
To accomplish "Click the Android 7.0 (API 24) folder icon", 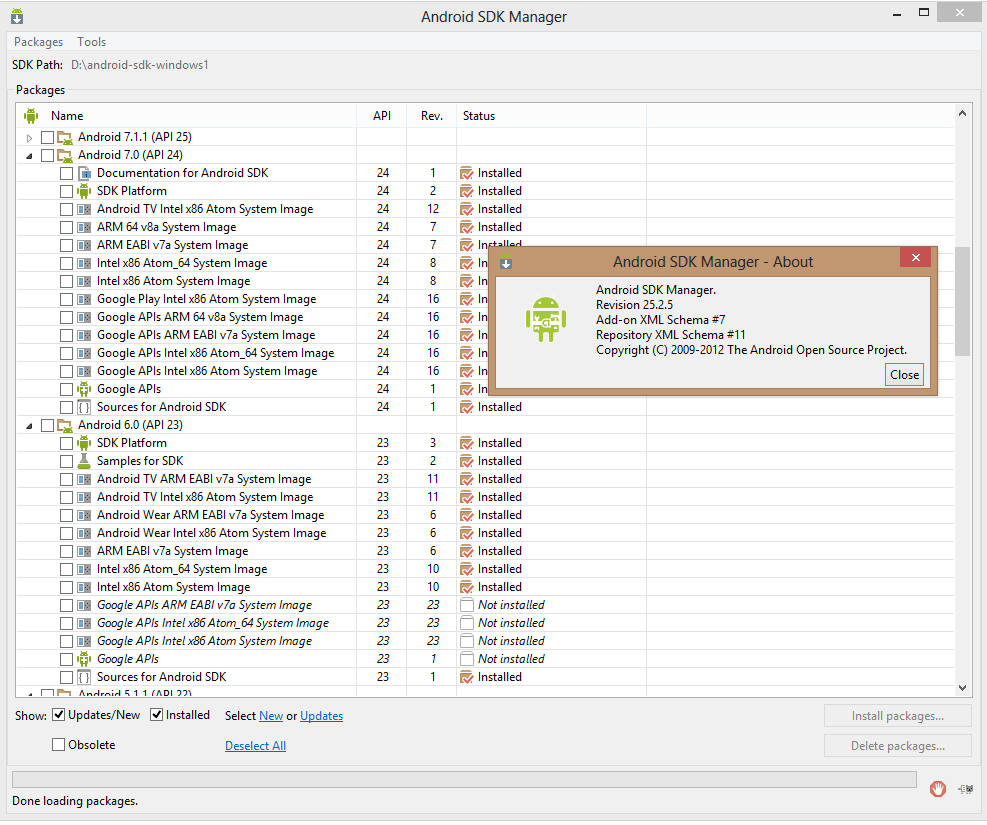I will click(x=65, y=155).
